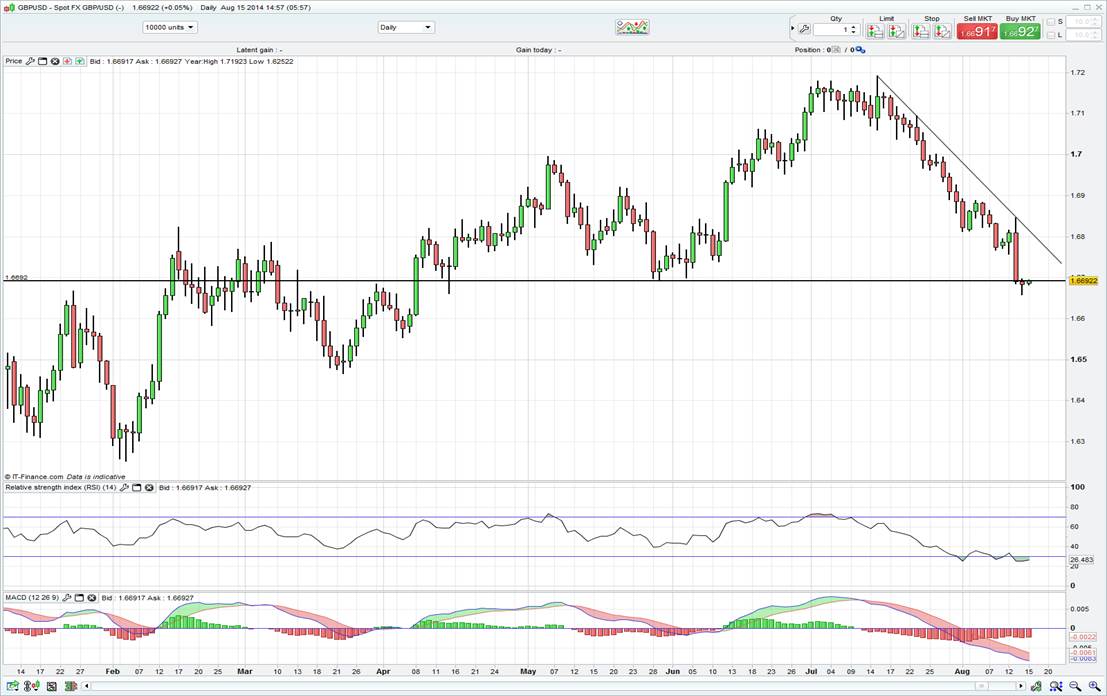Maximize the MACD panel window
This screenshot has height=696, width=1107.
79,597
